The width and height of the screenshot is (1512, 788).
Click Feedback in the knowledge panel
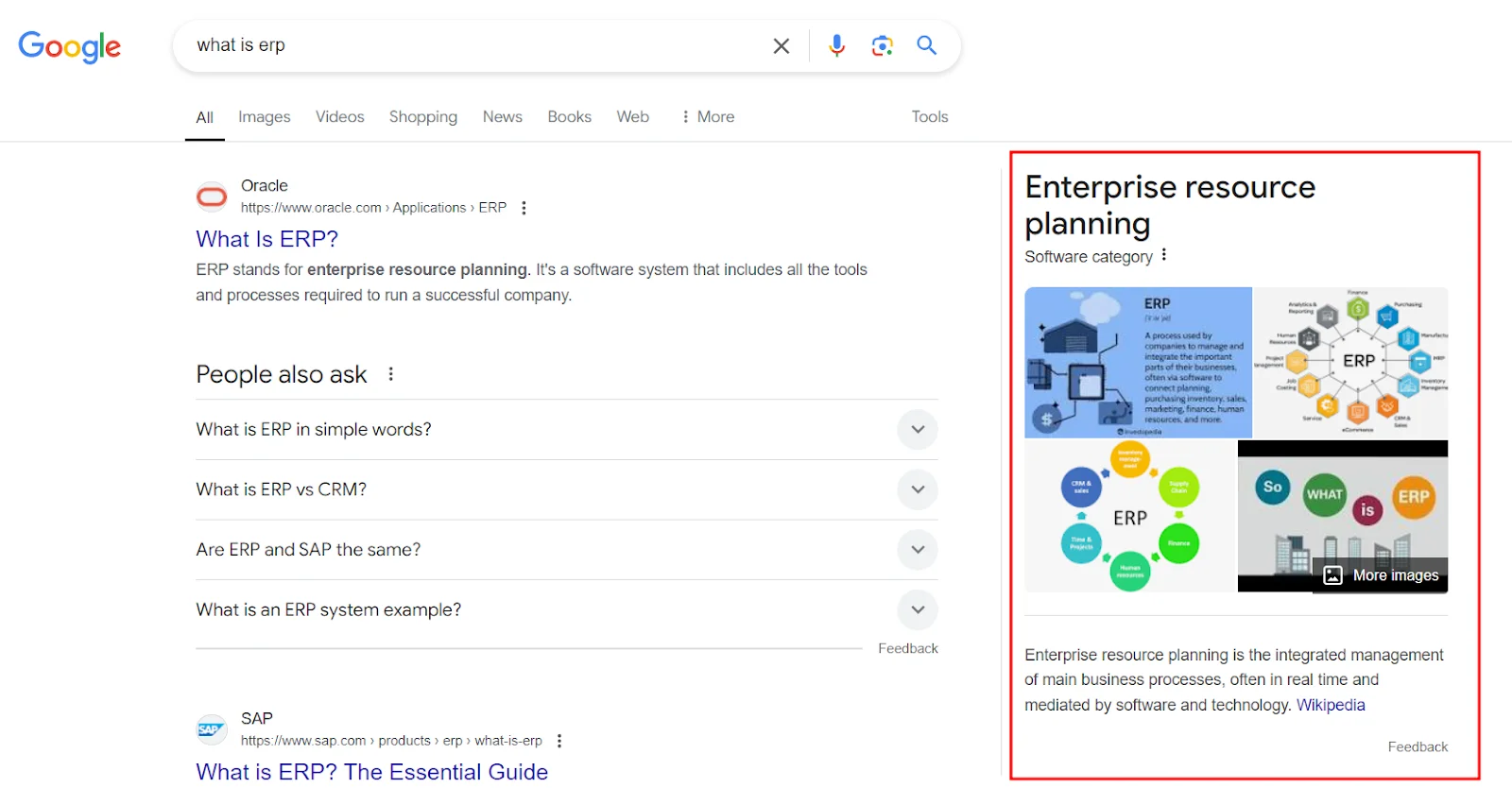(1417, 746)
